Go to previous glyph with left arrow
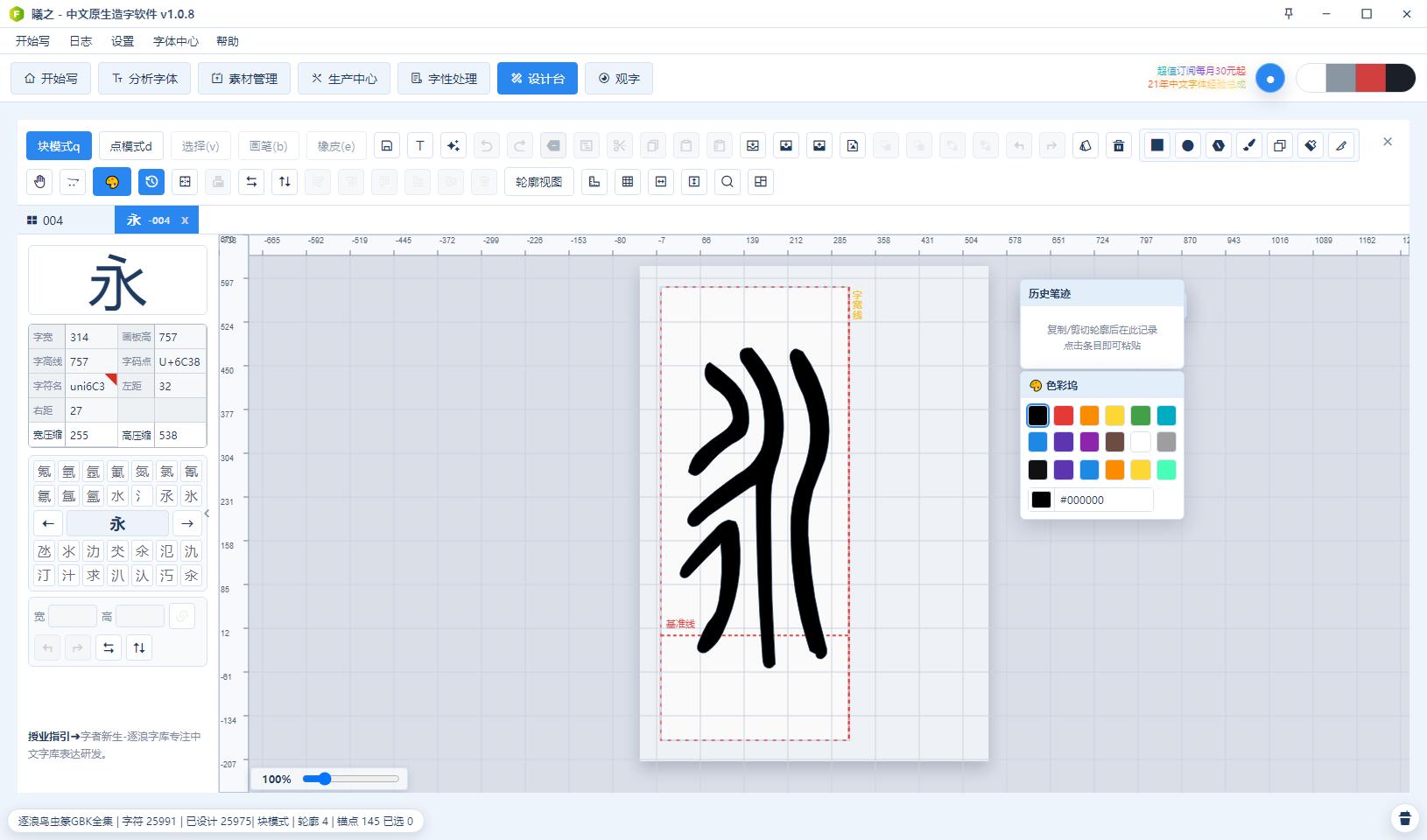The width and height of the screenshot is (1427, 840). click(48, 524)
